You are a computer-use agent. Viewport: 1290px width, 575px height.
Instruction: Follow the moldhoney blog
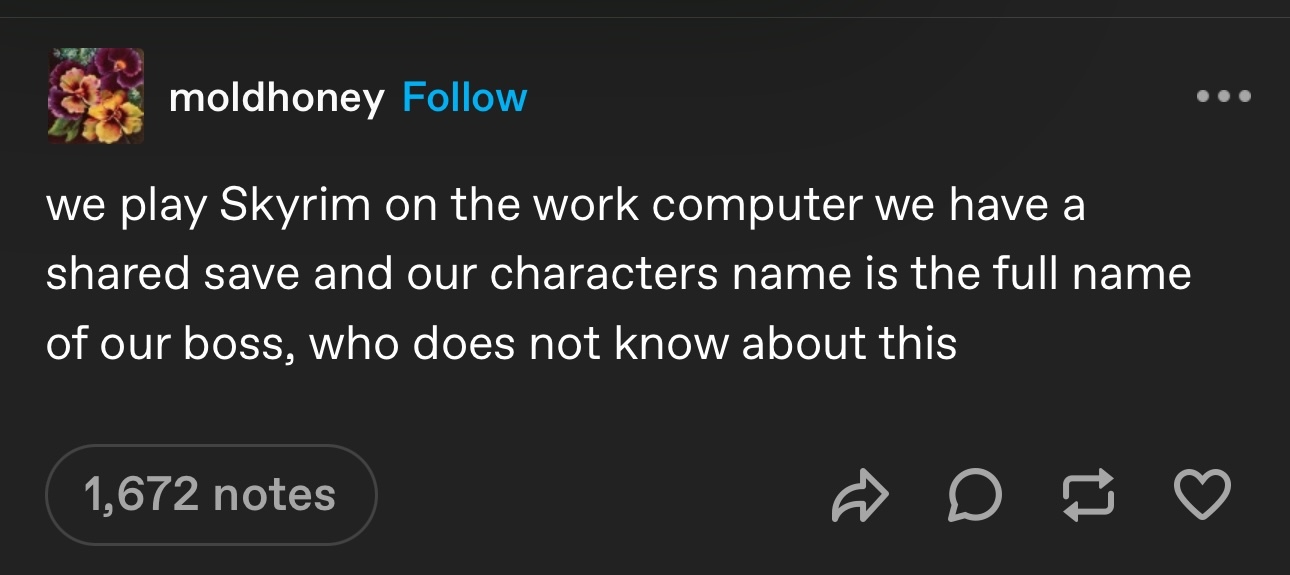coord(464,98)
